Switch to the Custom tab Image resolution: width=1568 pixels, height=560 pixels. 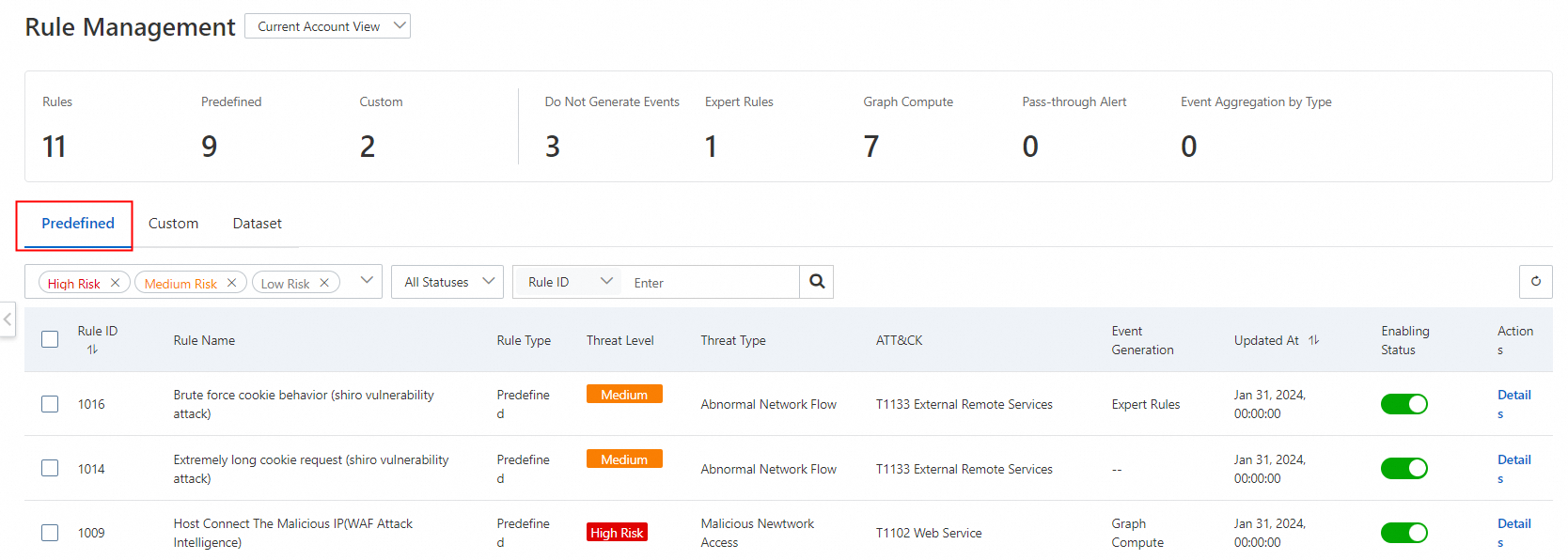tap(173, 224)
